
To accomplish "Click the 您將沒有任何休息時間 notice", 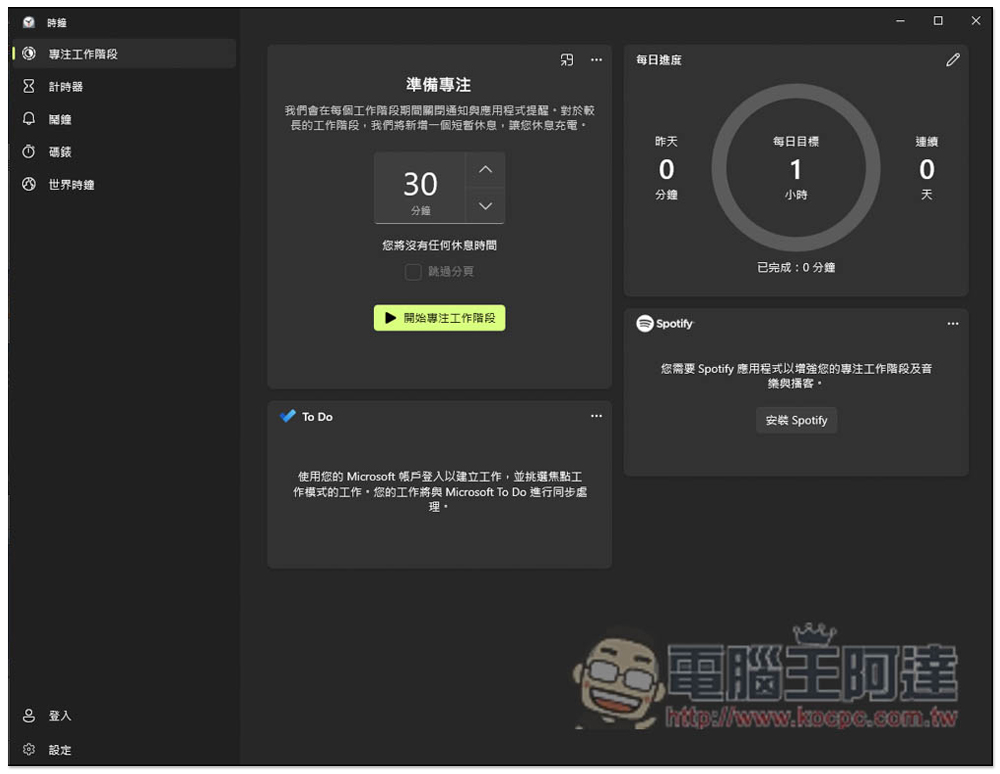I will tap(439, 245).
